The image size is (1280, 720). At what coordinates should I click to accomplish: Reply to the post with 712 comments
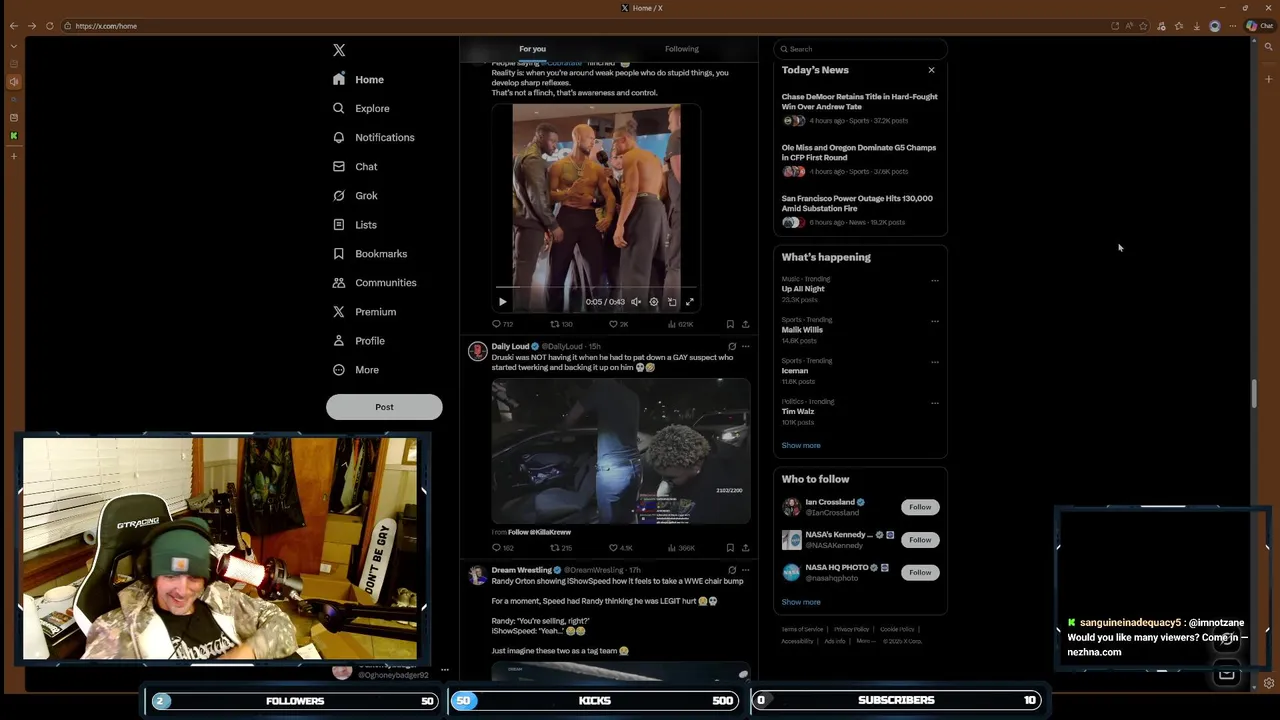click(502, 324)
